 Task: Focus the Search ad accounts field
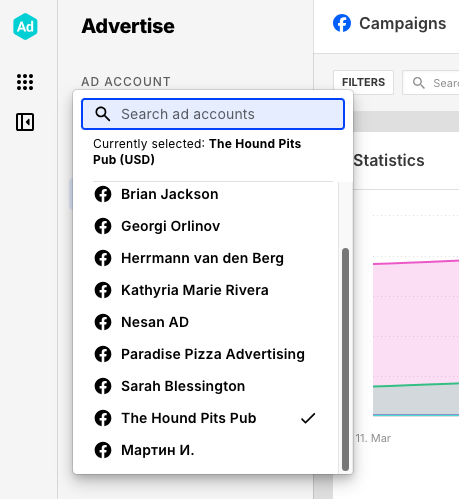coord(213,114)
